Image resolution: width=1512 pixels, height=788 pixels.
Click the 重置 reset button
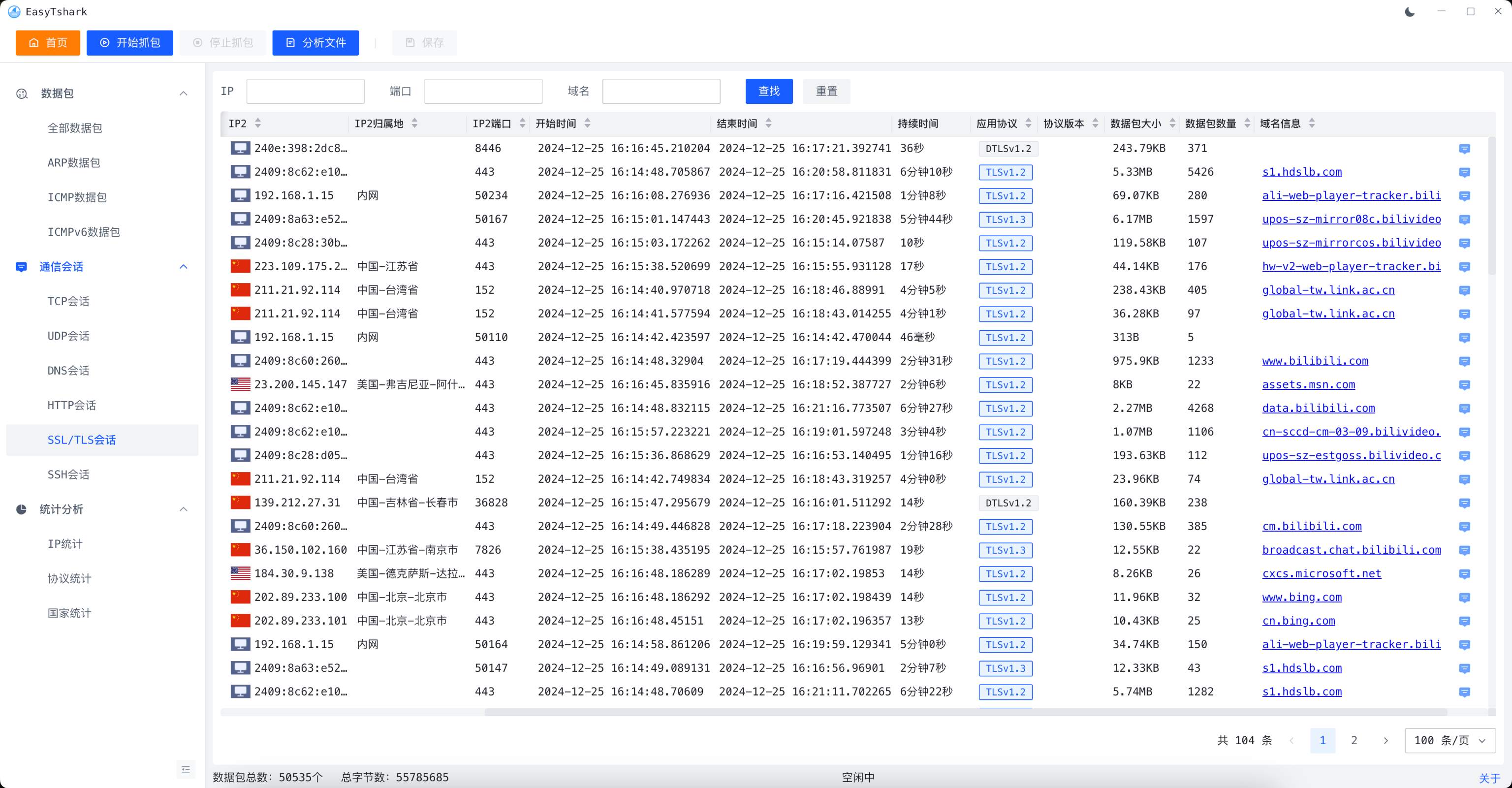826,91
